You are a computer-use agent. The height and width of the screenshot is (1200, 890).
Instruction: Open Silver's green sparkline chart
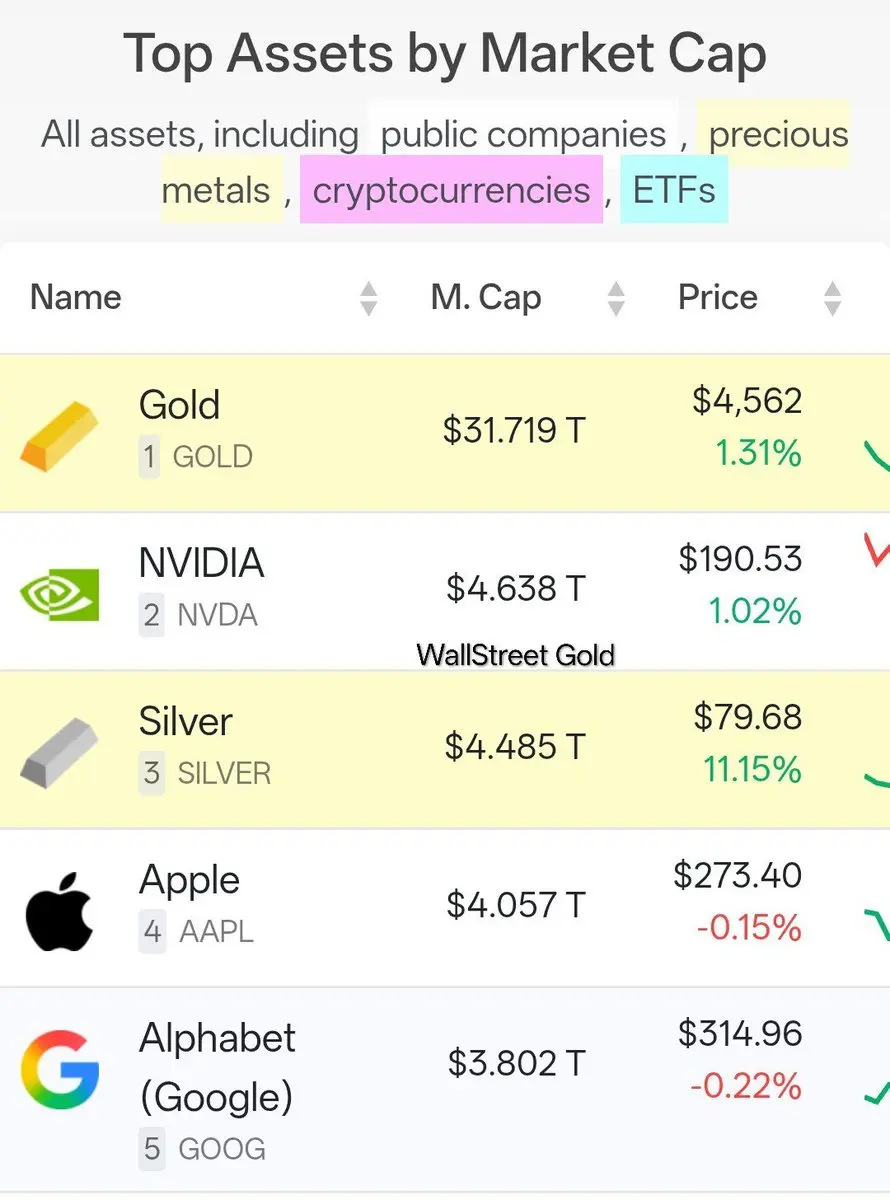click(x=876, y=780)
